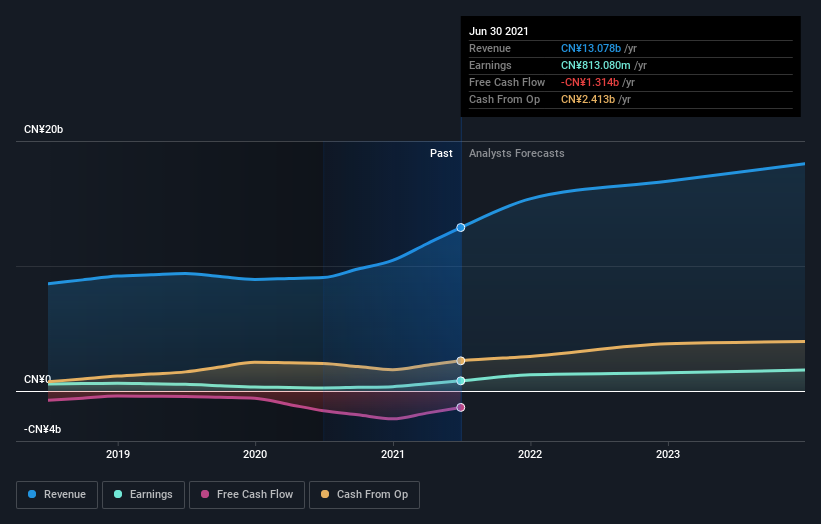
Task: Click the Cash From Op label in tooltip
Action: pos(504,99)
